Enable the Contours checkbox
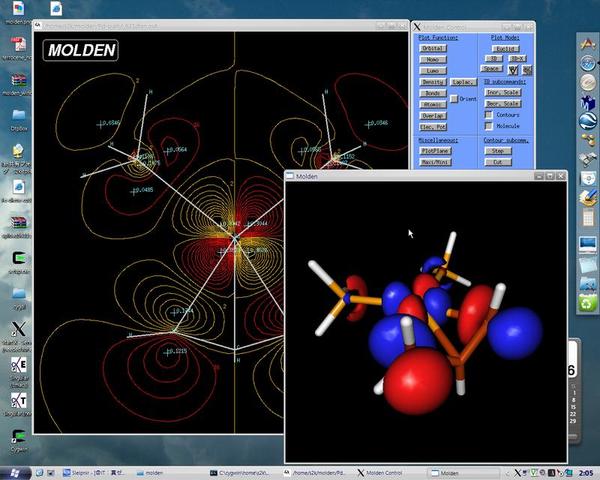The width and height of the screenshot is (600, 480). point(489,114)
